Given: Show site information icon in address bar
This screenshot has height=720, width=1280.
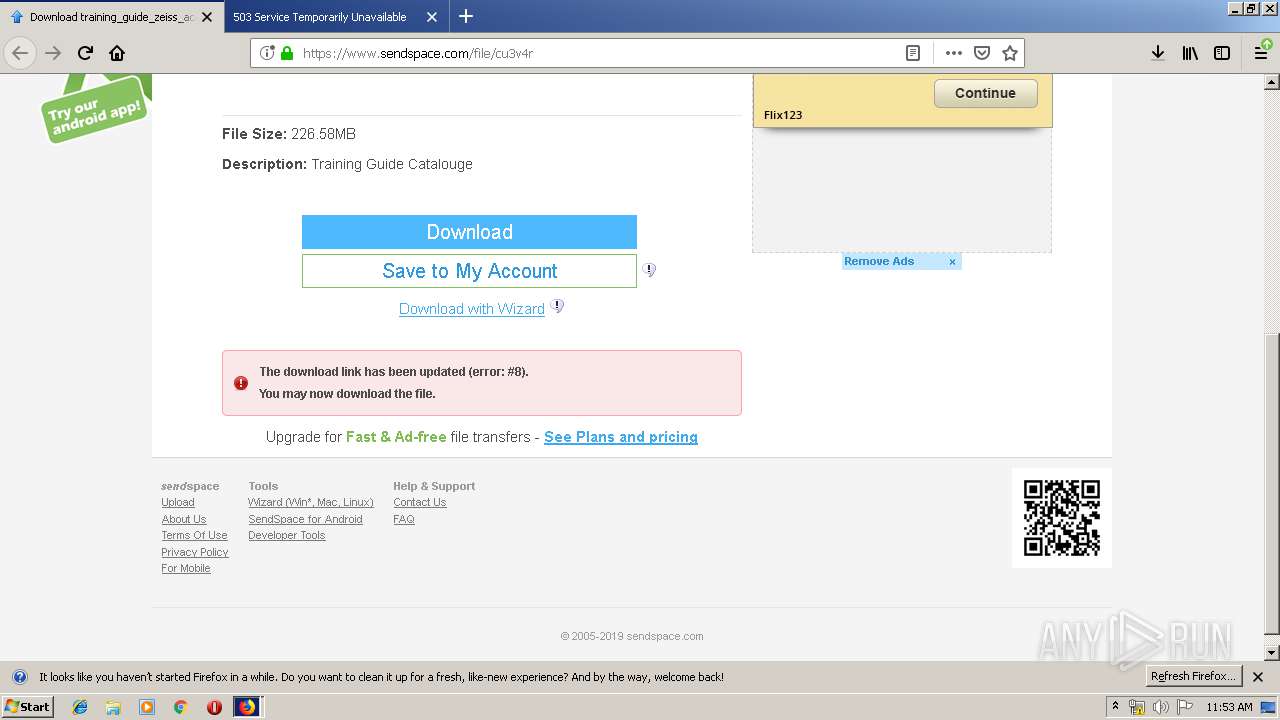Looking at the screenshot, I should (x=267, y=53).
